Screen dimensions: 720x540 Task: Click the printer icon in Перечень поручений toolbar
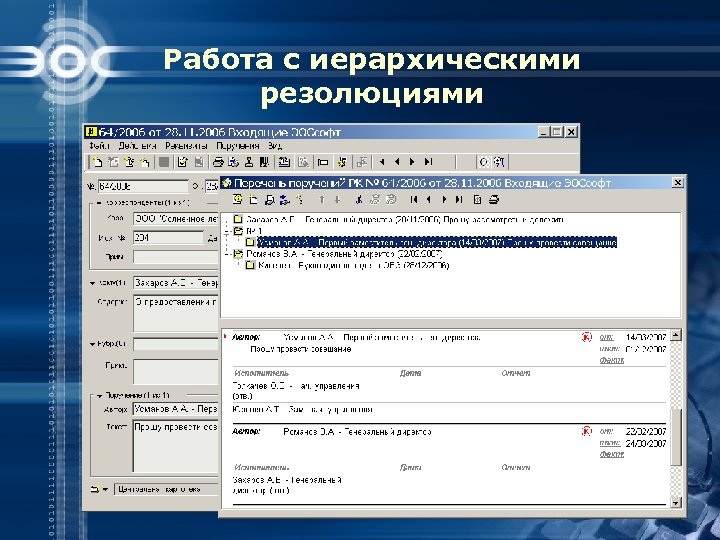point(494,199)
